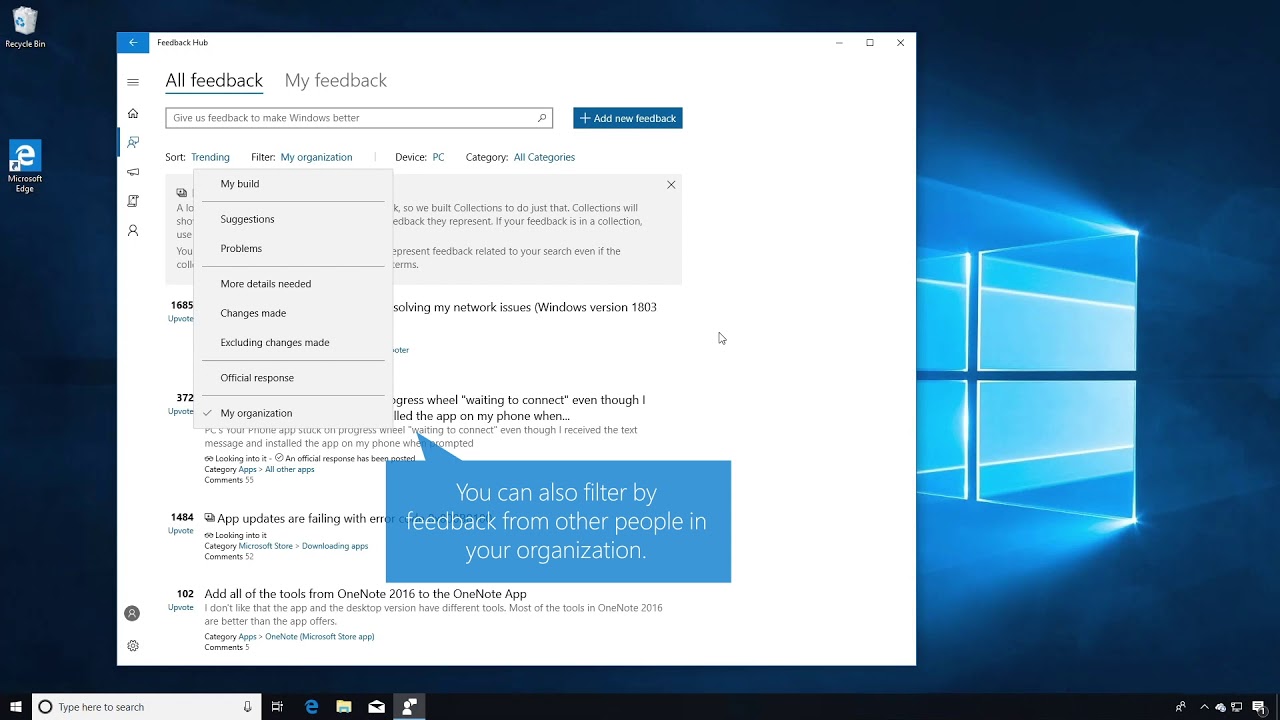Upvote the 102-vote OneNote feedback
The width and height of the screenshot is (1280, 720).
click(x=180, y=607)
